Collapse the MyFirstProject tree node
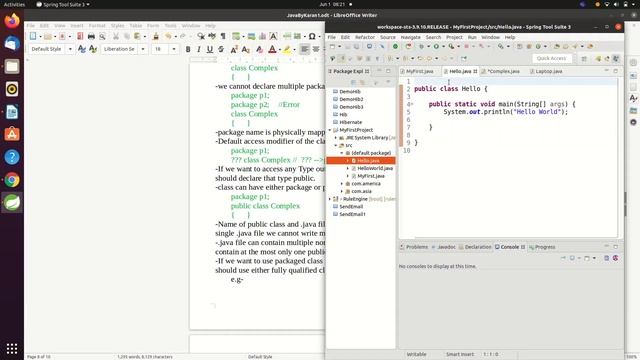640x360 pixels. point(330,130)
